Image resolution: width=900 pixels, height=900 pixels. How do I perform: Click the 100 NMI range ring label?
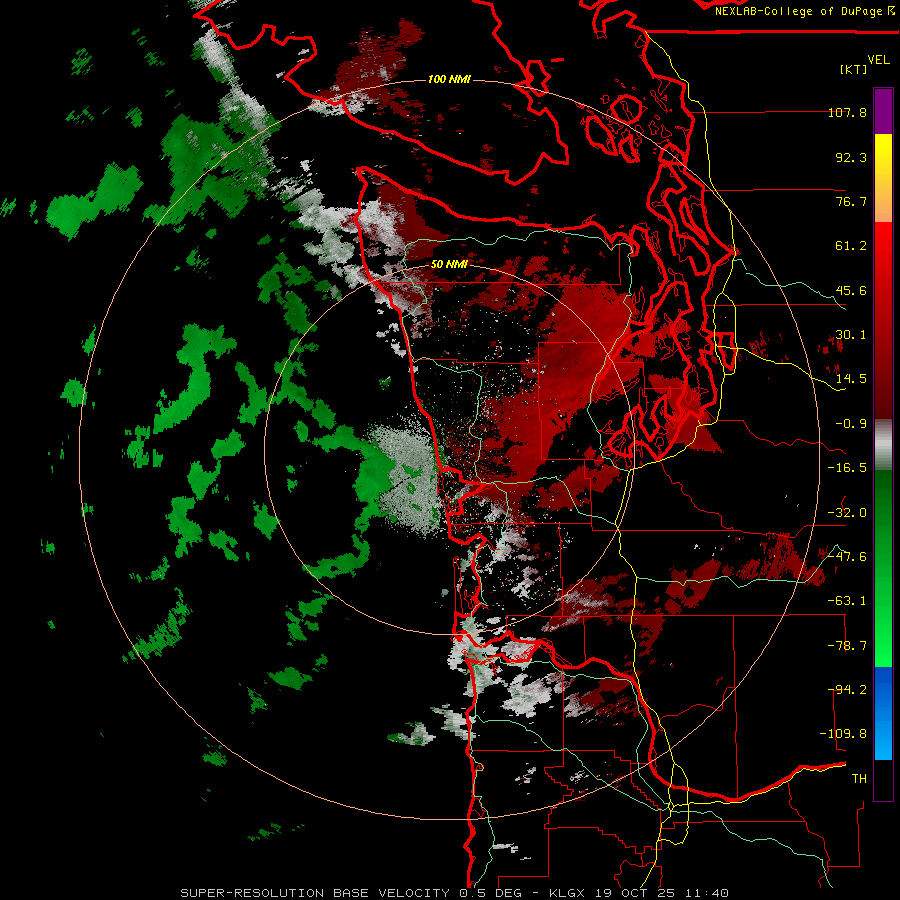tap(449, 79)
